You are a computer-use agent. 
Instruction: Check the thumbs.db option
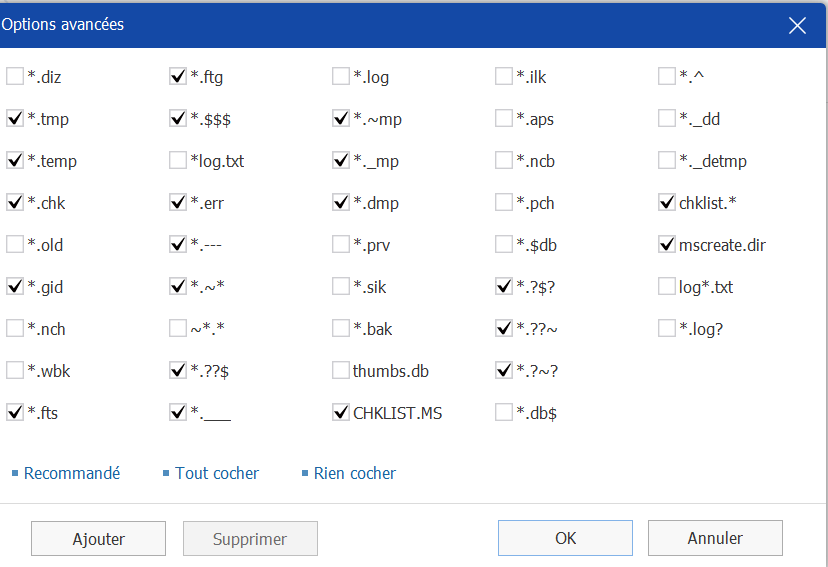pyautogui.click(x=341, y=371)
